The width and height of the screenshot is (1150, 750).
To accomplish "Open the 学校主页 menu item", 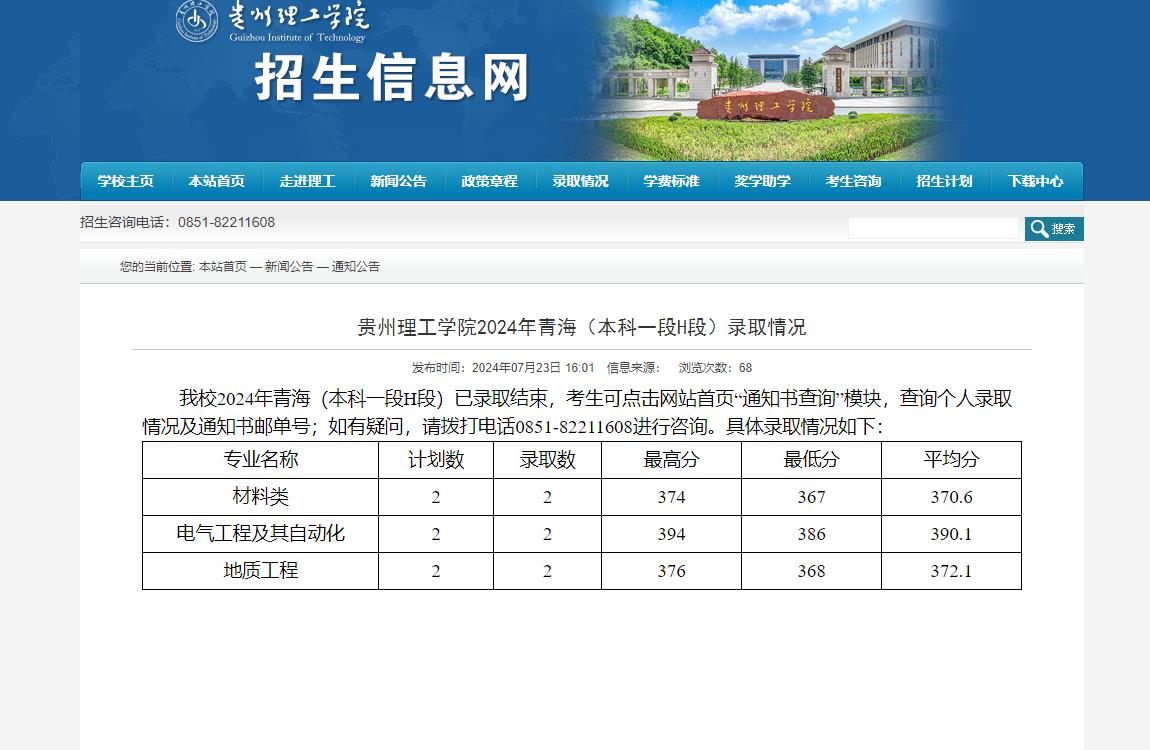I will 126,181.
